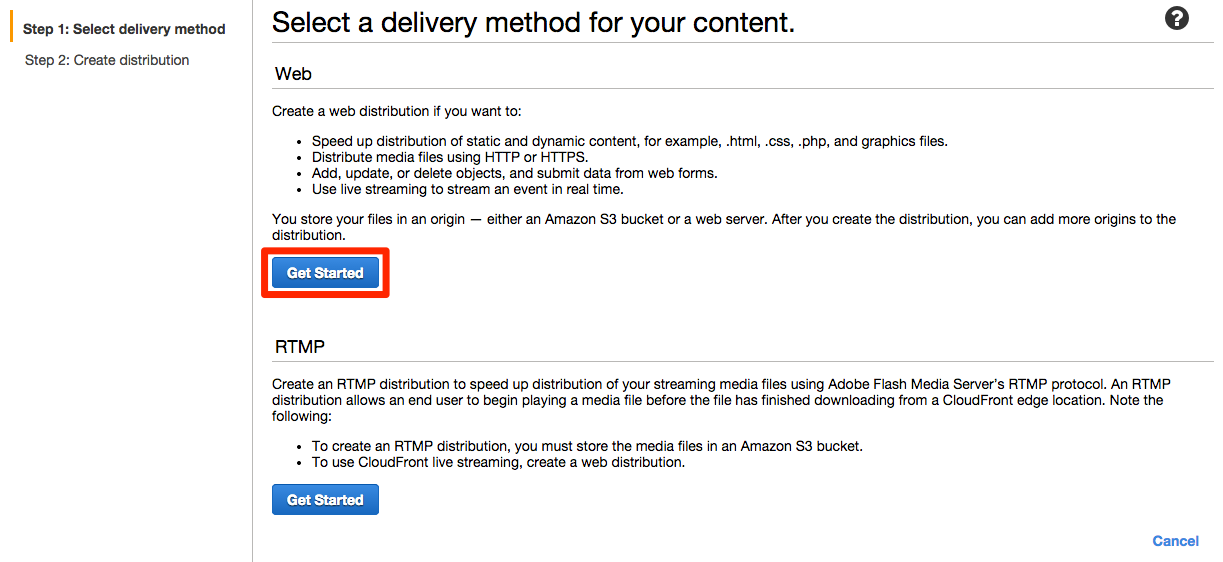Image resolution: width=1223 pixels, height=562 pixels.
Task: Select the HTTP or HTTPS media files bullet
Action: click(x=450, y=157)
